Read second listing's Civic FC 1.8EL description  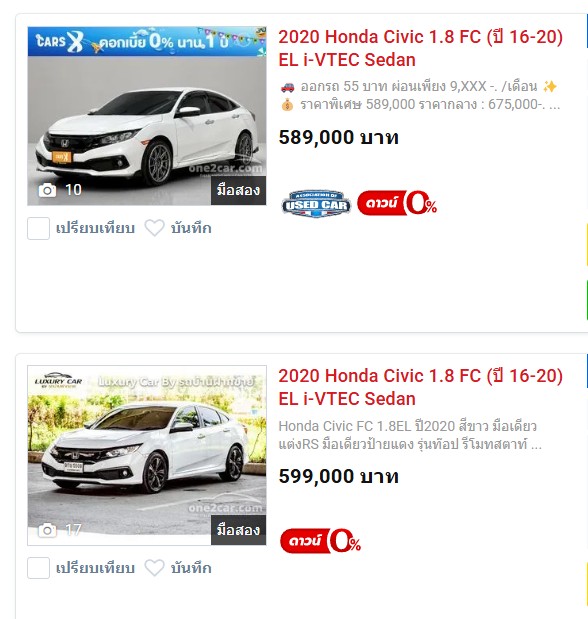(x=410, y=435)
